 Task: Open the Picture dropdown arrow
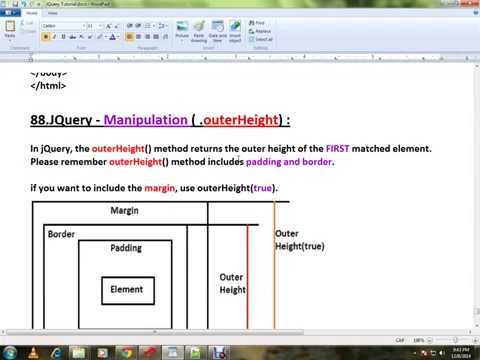(x=182, y=40)
